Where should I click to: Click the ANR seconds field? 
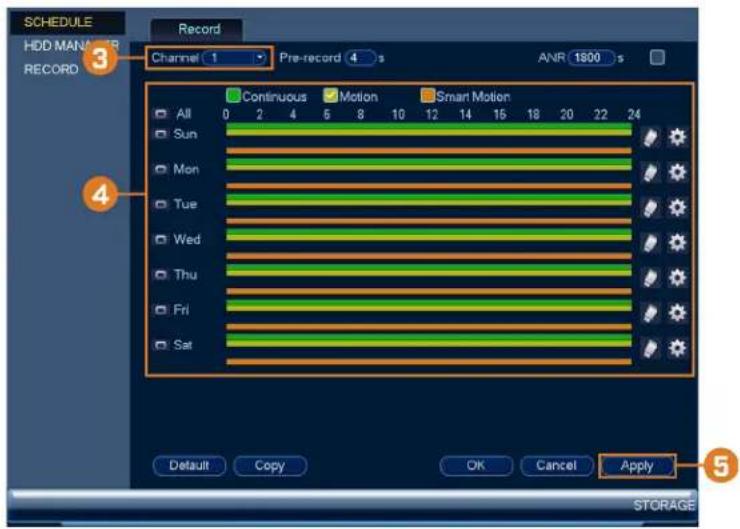tap(592, 58)
